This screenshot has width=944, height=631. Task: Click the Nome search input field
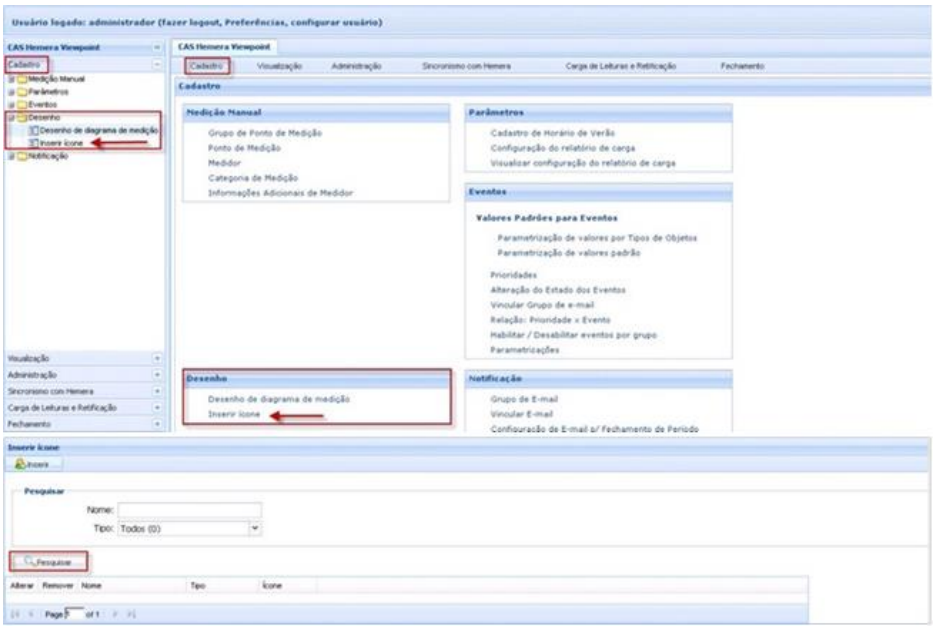pyautogui.click(x=189, y=509)
